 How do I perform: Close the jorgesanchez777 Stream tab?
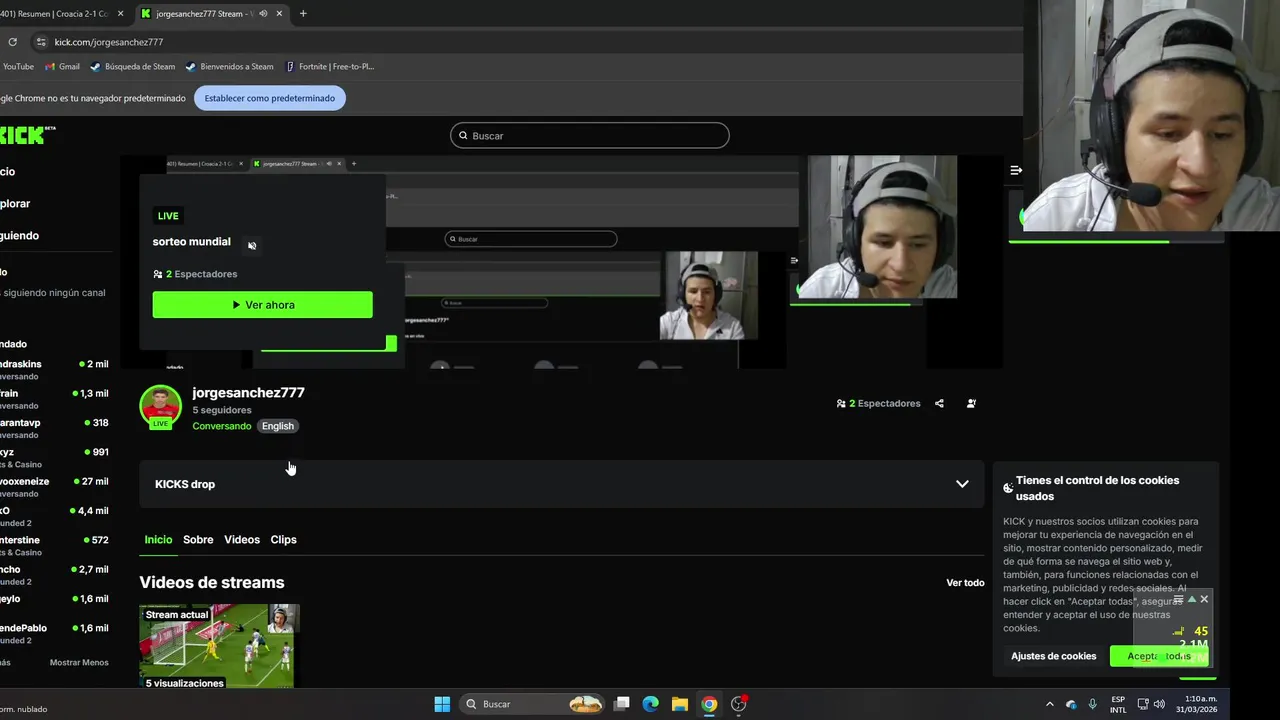click(279, 13)
